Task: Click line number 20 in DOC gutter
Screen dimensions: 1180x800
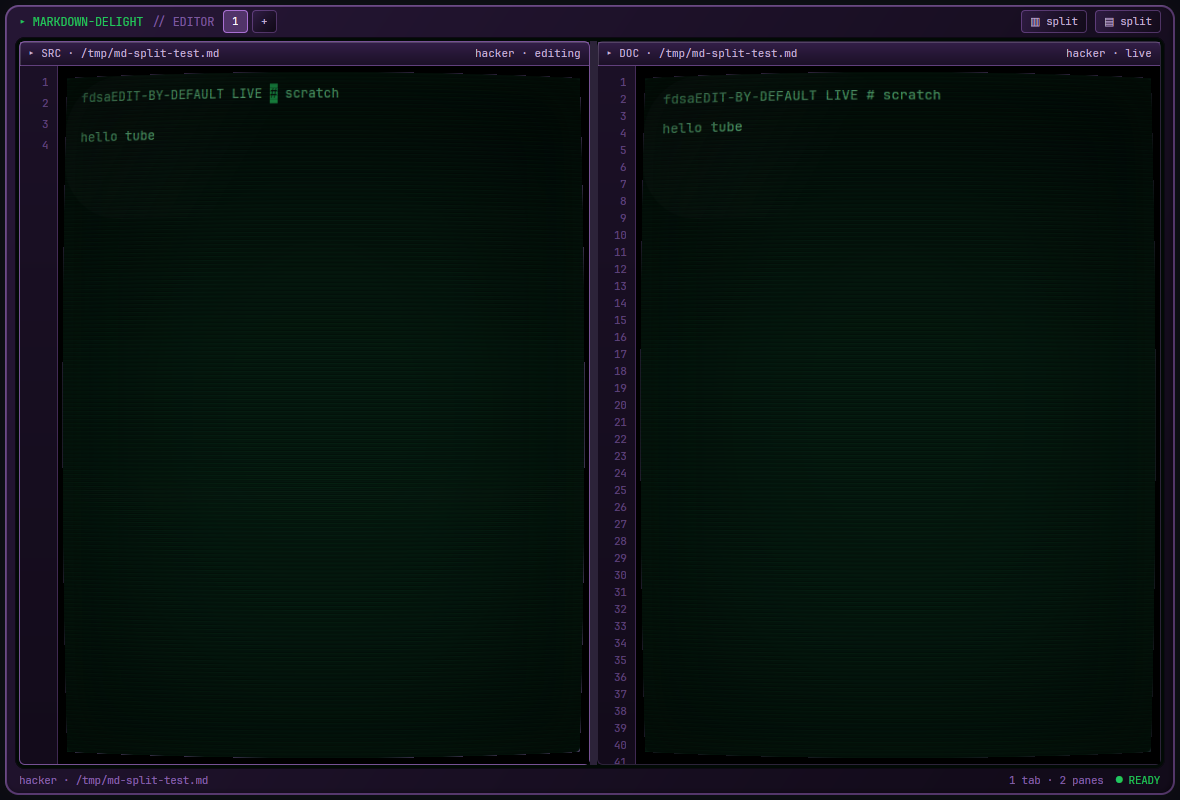Action: pos(620,406)
